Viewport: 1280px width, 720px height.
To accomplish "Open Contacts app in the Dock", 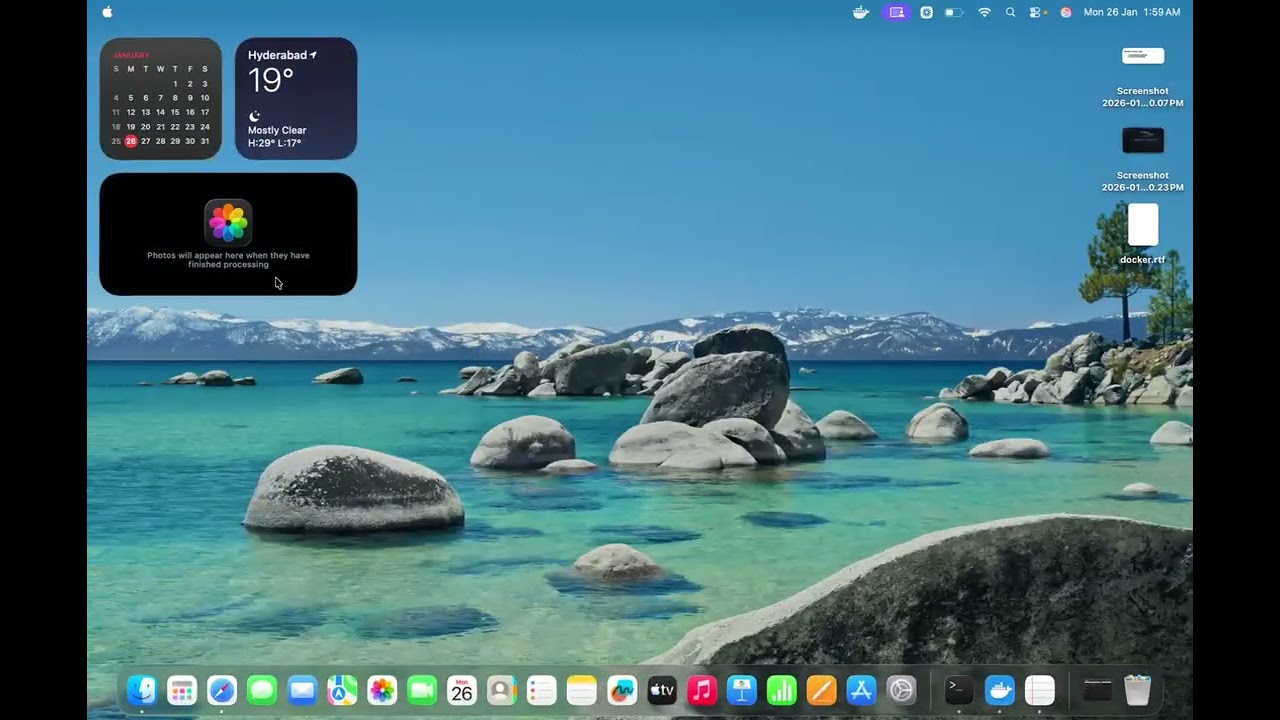I will click(502, 690).
